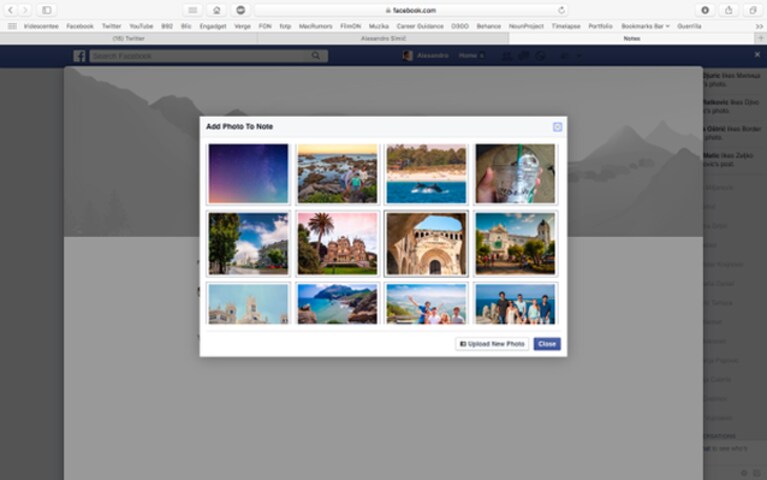The width and height of the screenshot is (767, 480).
Task: Select the jumping dolphin beach photo
Action: 427,174
